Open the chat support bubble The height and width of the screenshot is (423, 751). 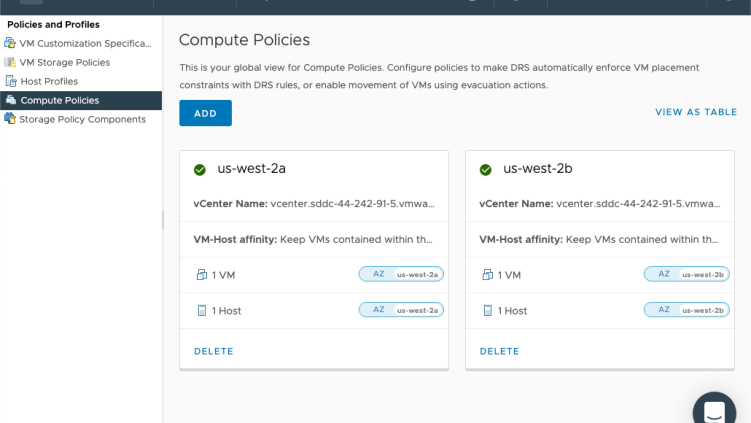[x=714, y=409]
